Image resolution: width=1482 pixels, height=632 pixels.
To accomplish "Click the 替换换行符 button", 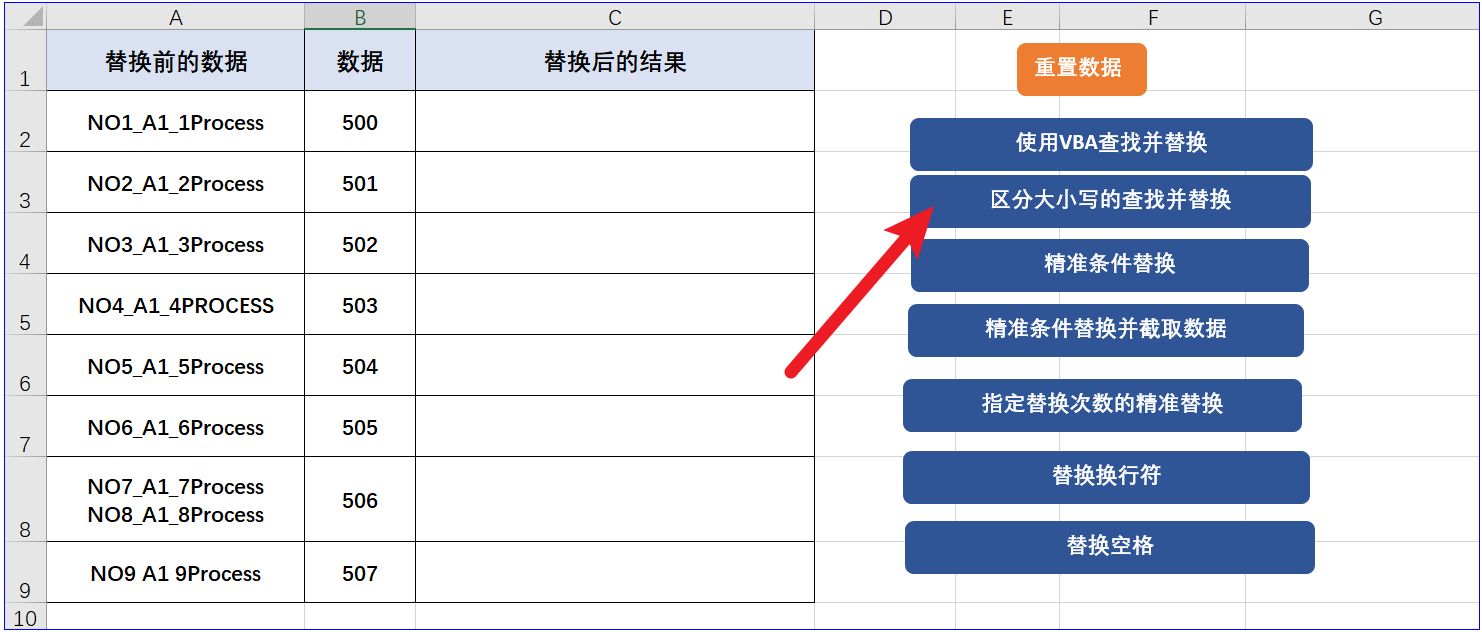I will tap(1106, 477).
